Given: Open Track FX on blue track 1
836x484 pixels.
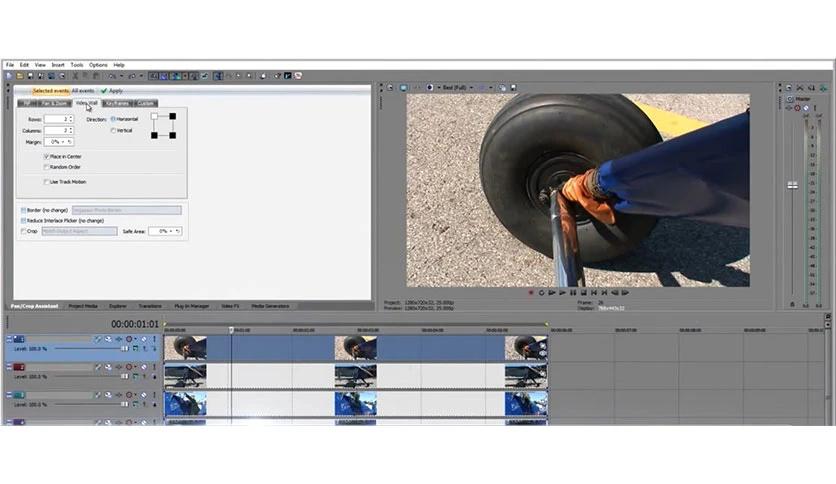Looking at the screenshot, I should click(x=118, y=339).
